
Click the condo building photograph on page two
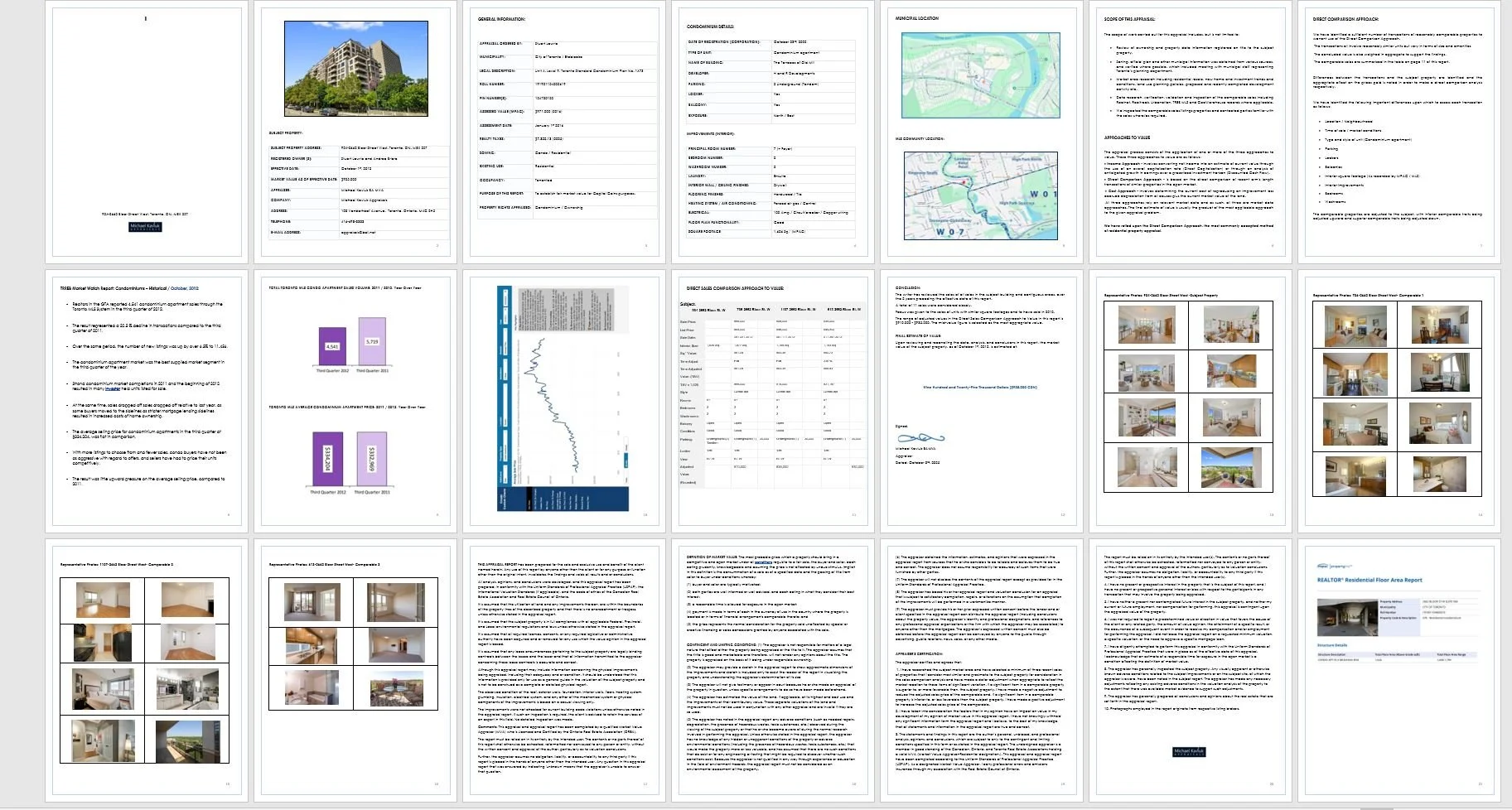pyautogui.click(x=356, y=69)
